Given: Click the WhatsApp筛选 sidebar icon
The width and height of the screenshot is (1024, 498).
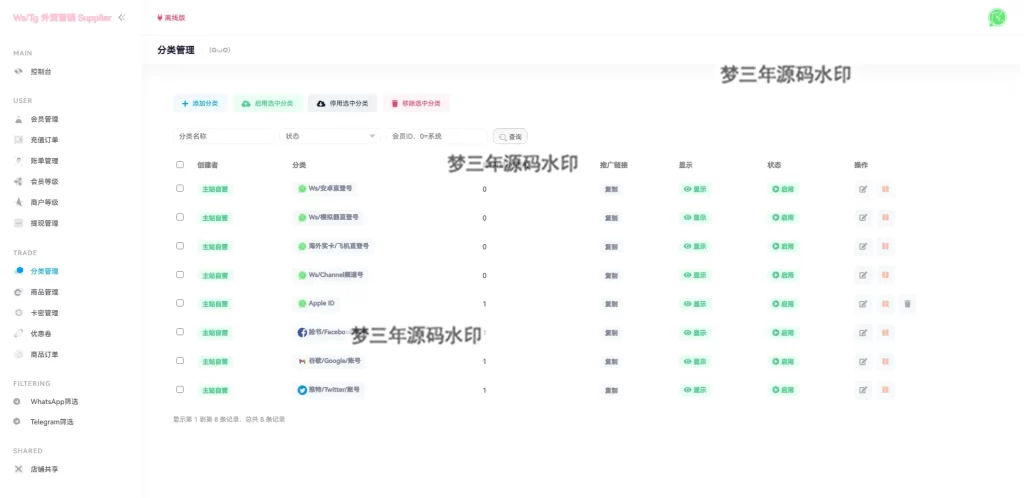Looking at the screenshot, I should click(17, 401).
